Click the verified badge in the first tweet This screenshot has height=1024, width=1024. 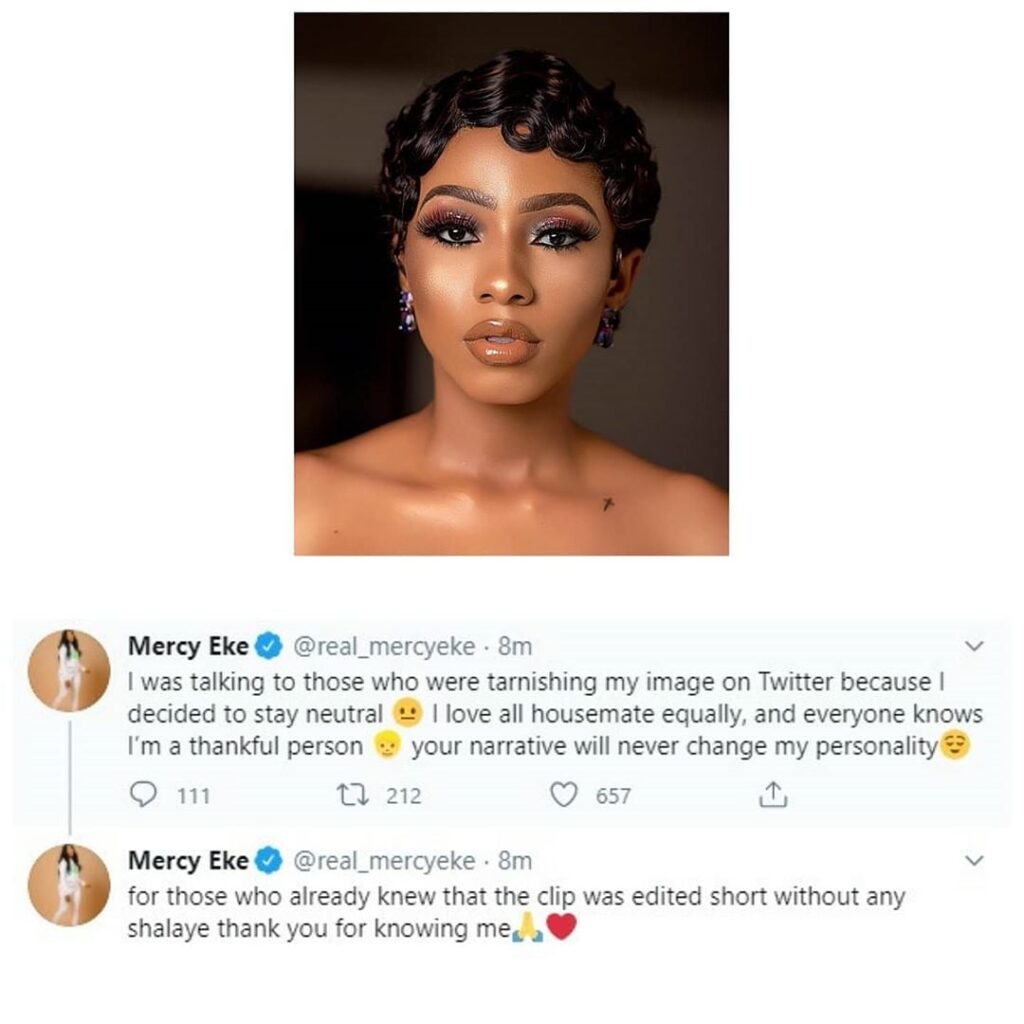tap(268, 647)
